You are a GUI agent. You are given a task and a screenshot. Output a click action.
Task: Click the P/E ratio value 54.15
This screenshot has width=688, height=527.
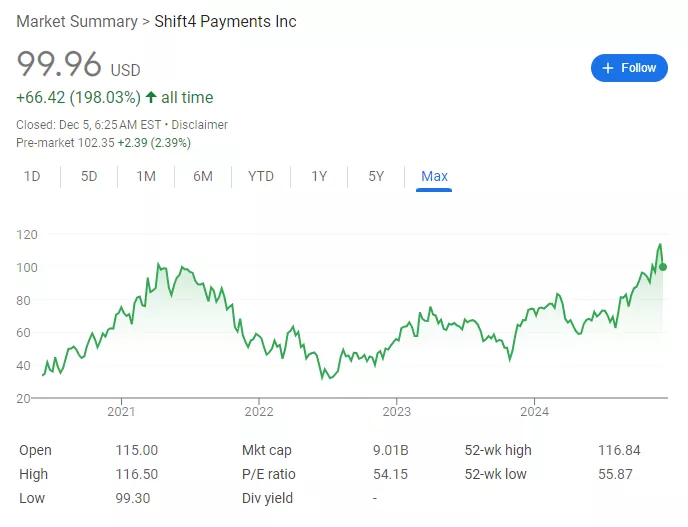click(x=391, y=474)
